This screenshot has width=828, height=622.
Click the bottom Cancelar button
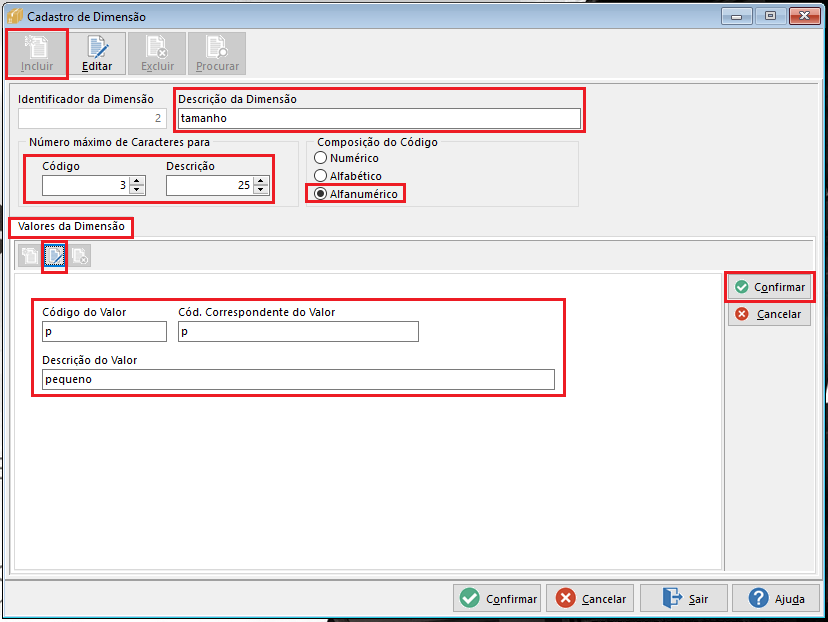pyautogui.click(x=590, y=598)
